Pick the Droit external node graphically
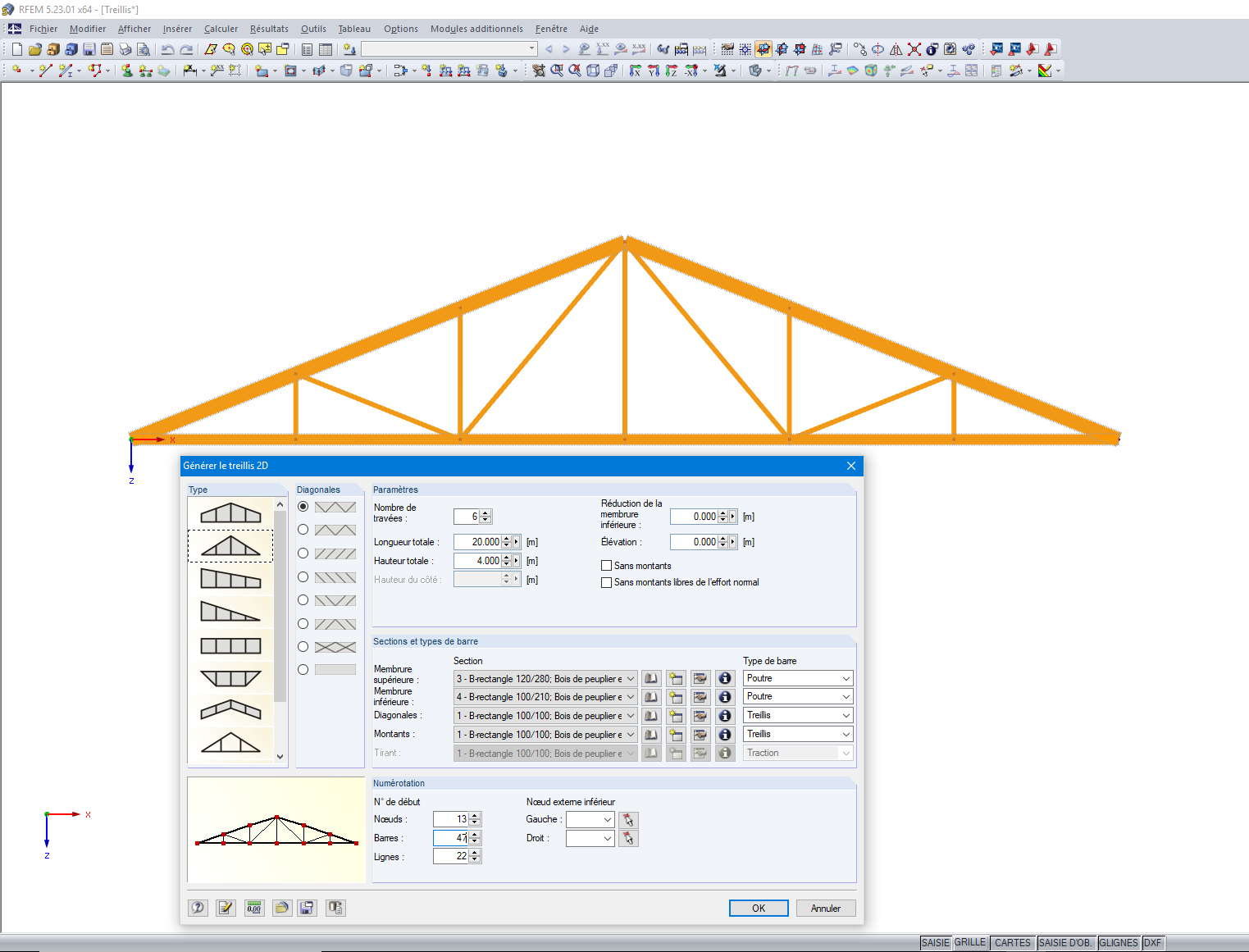The image size is (1249, 952). point(628,838)
